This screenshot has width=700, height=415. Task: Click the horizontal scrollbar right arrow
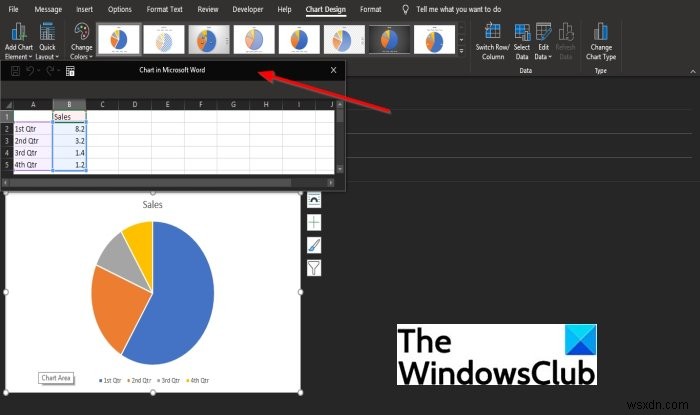coord(330,183)
